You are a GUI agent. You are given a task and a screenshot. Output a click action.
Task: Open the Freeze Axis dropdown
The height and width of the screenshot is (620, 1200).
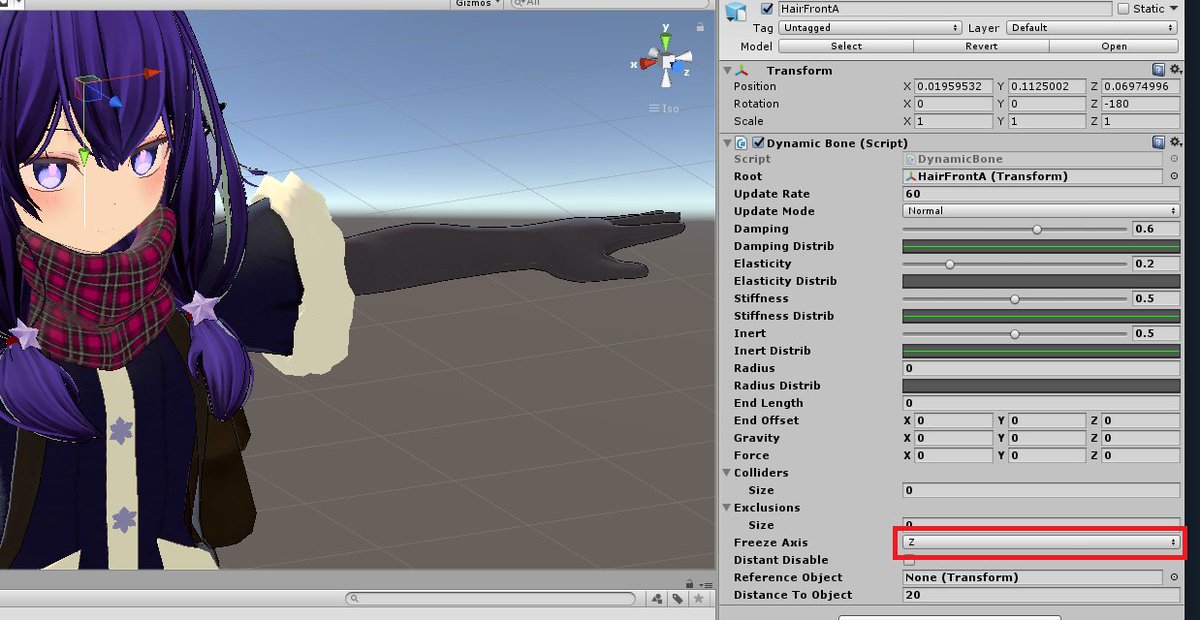pyautogui.click(x=1041, y=542)
